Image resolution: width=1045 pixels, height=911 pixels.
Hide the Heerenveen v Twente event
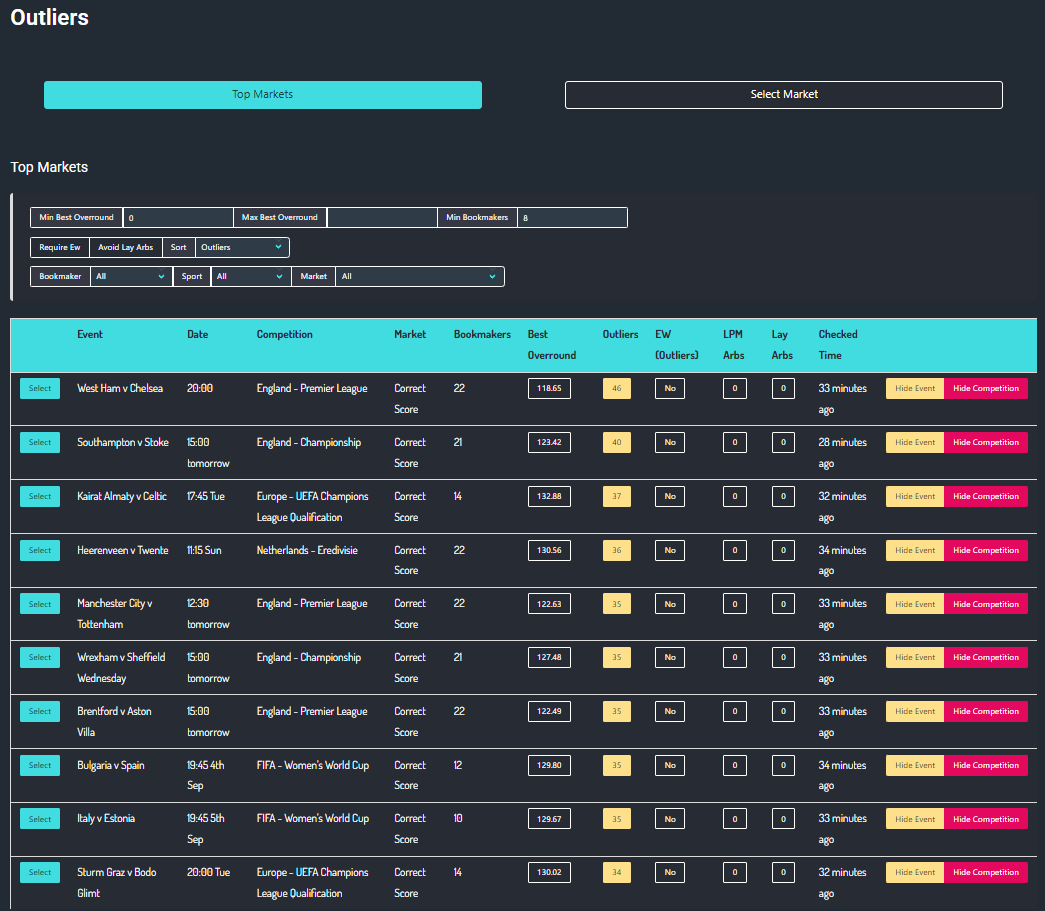click(x=915, y=550)
